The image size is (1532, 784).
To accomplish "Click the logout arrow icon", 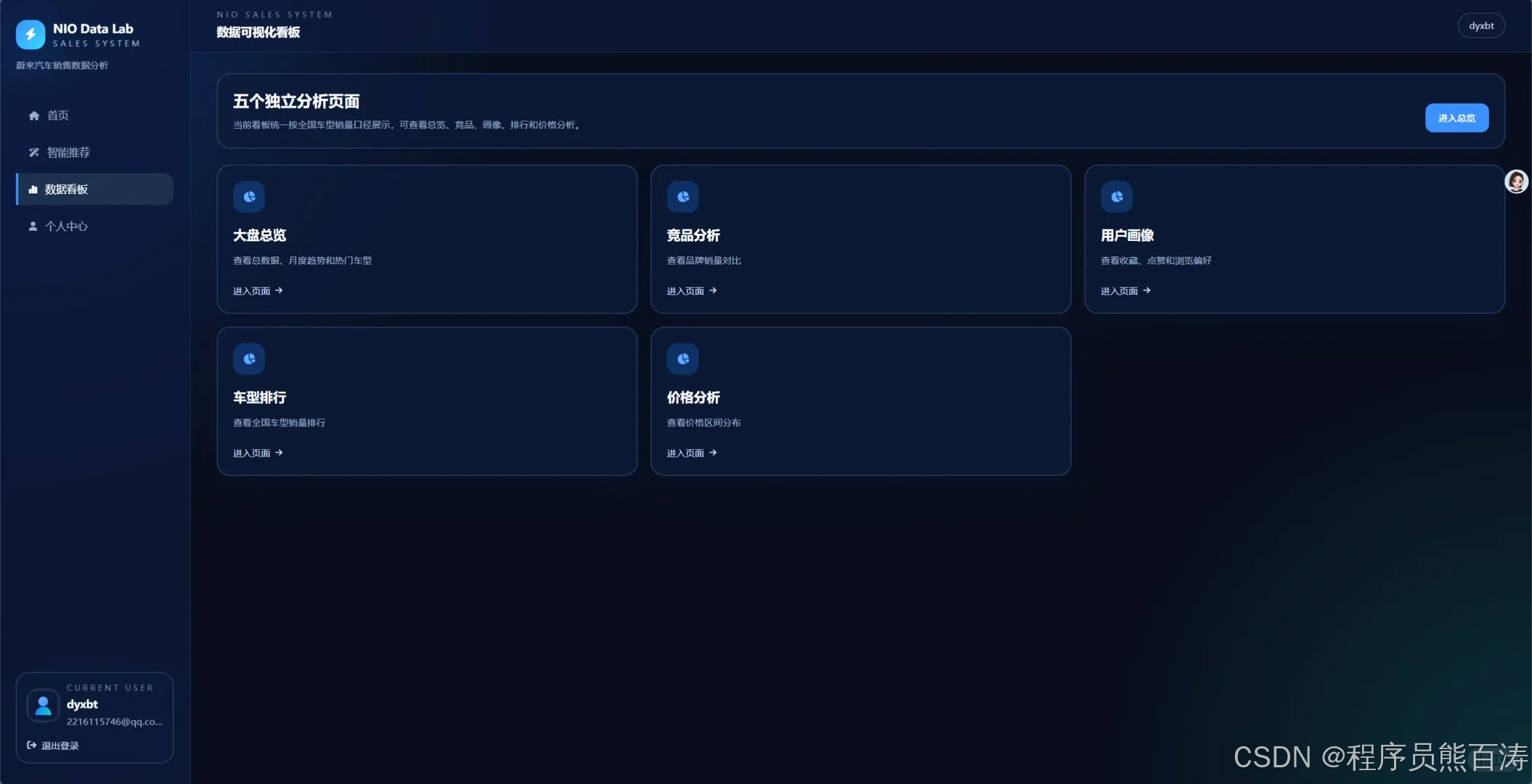I will click(x=32, y=746).
